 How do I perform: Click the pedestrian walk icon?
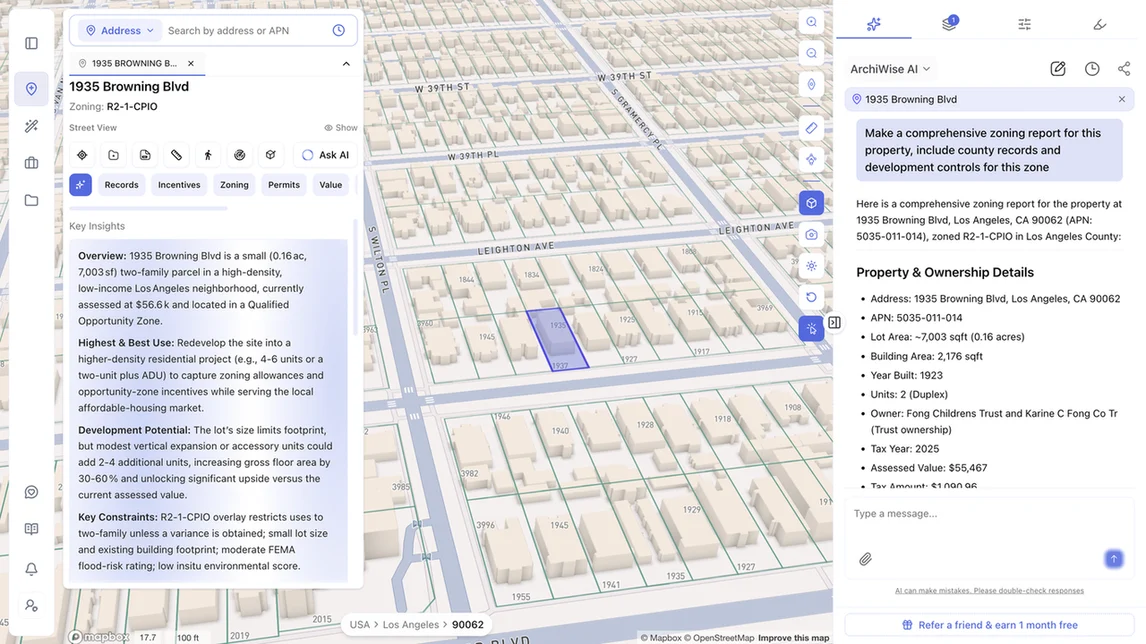point(208,155)
